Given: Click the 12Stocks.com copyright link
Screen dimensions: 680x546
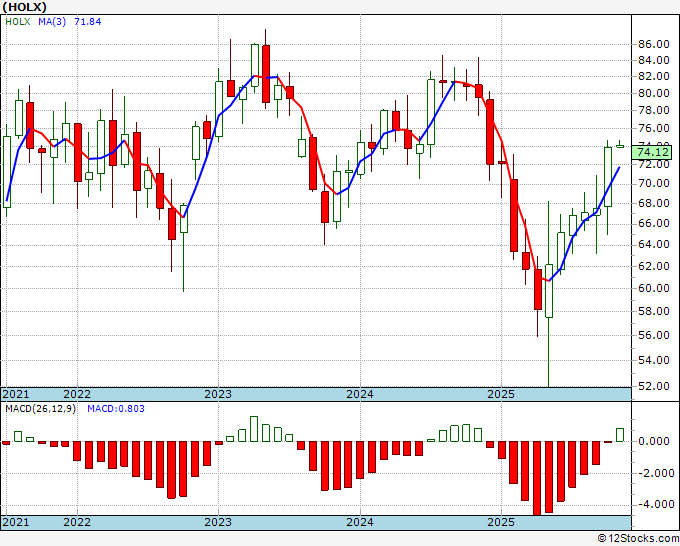Looking at the screenshot, I should point(638,538).
